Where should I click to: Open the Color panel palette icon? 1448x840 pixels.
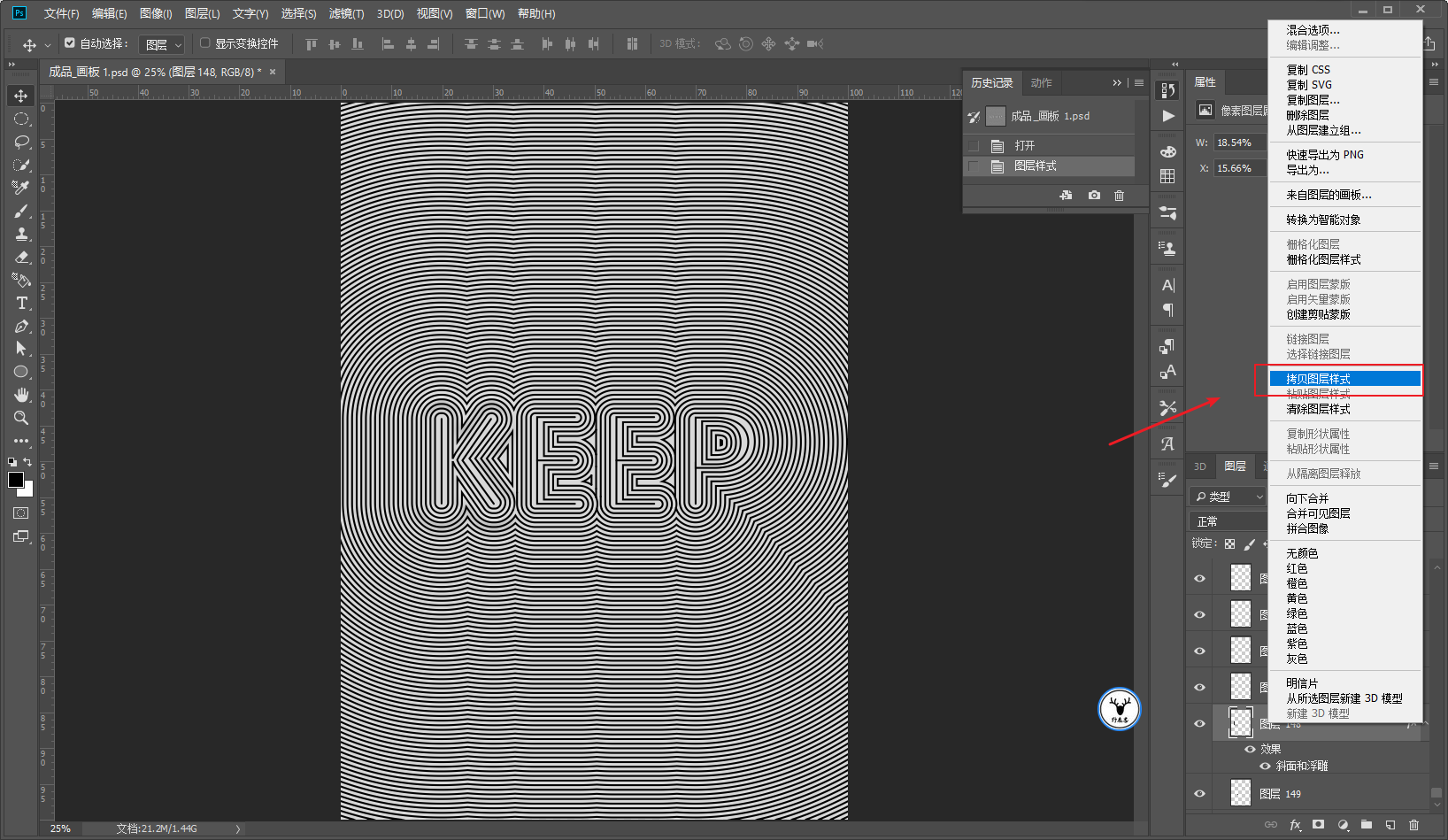tap(1168, 151)
